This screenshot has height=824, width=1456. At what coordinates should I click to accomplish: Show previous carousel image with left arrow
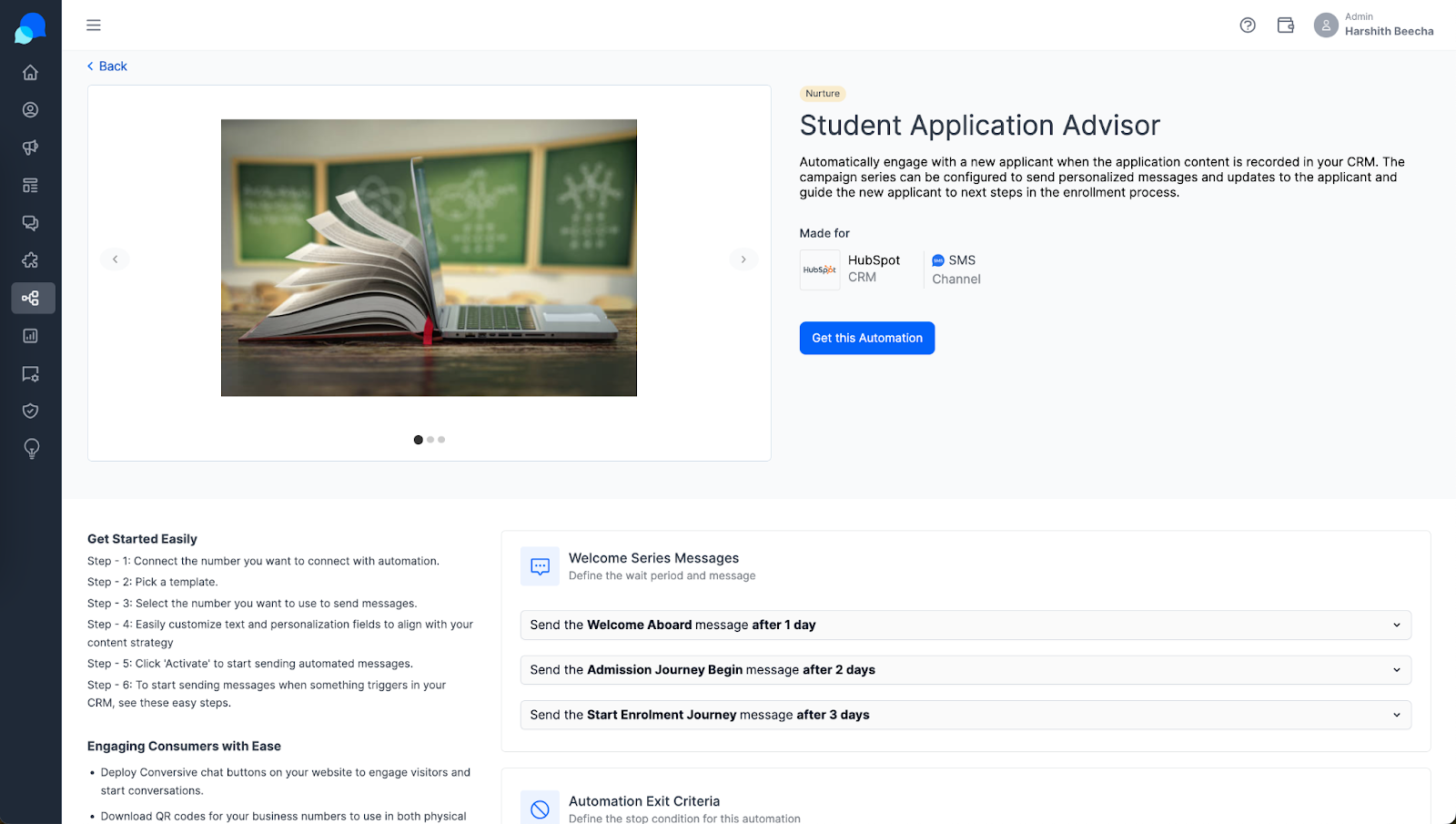pyautogui.click(x=115, y=259)
